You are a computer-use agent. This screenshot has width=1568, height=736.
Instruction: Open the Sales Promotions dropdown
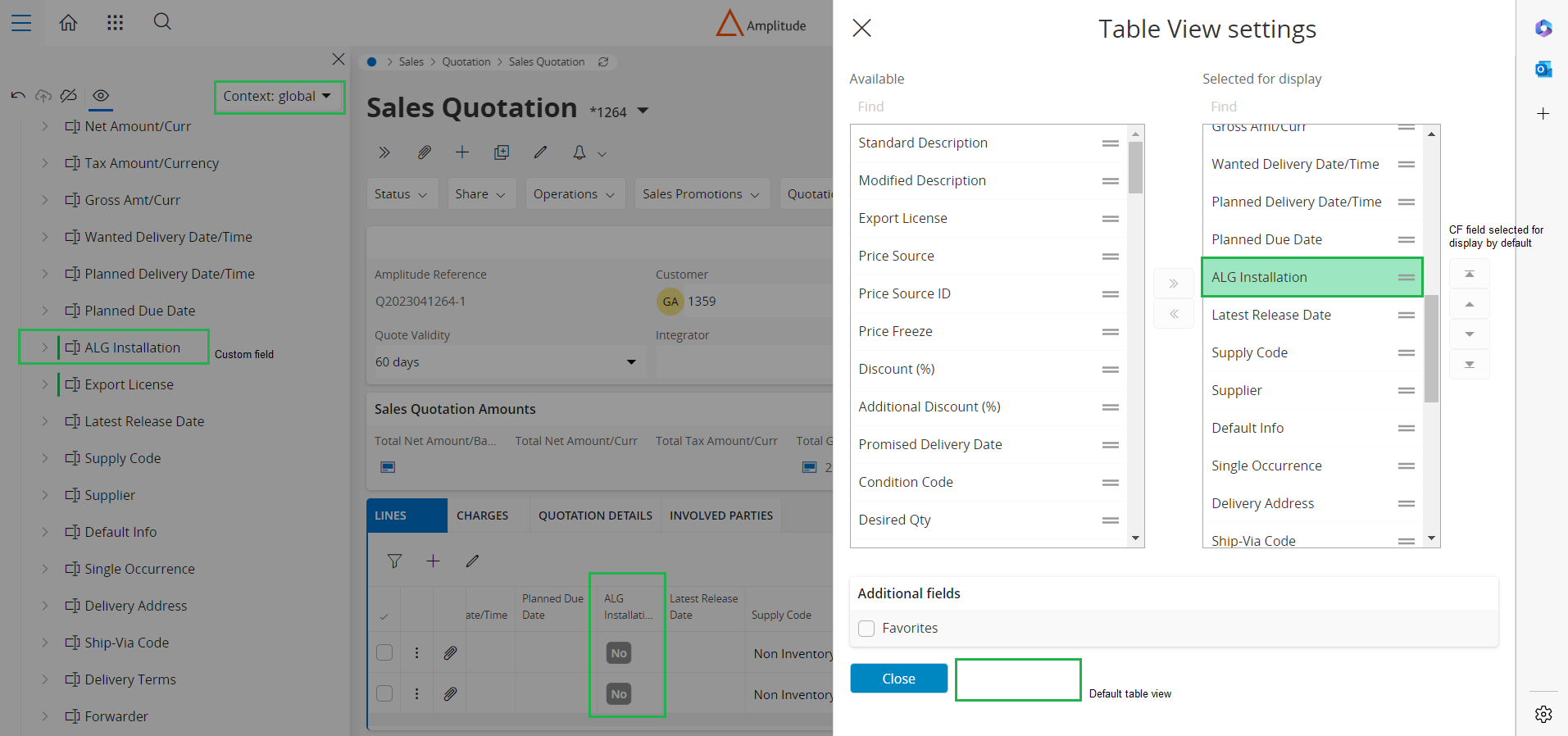[702, 194]
